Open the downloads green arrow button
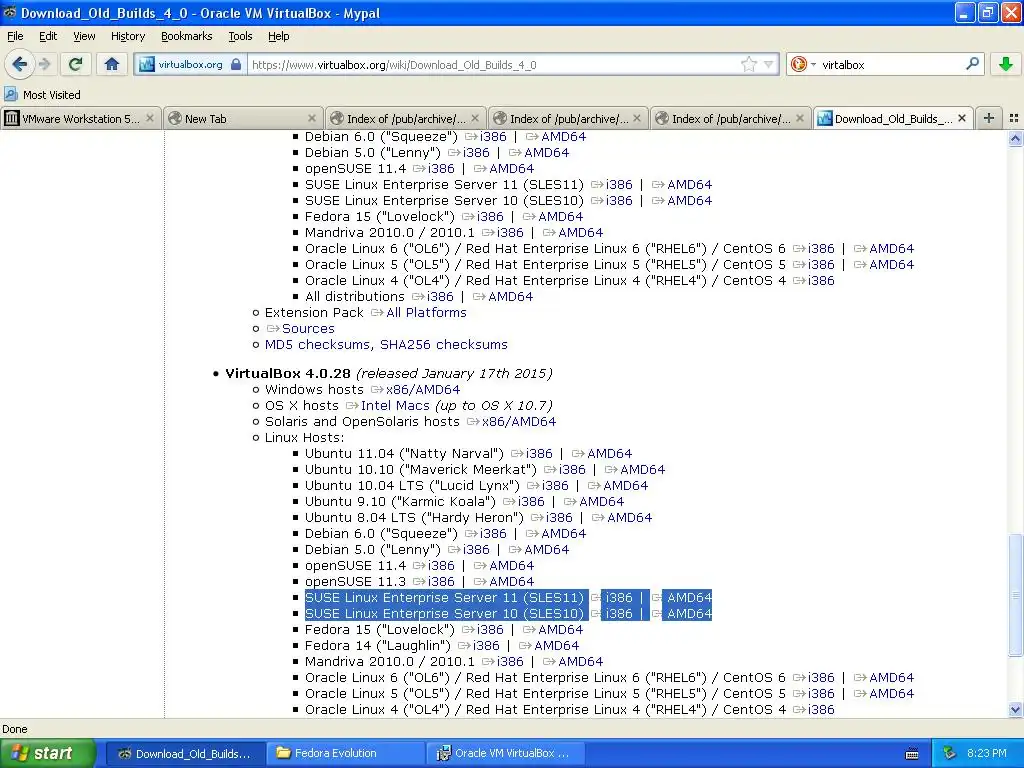The image size is (1024, 768). (1006, 64)
